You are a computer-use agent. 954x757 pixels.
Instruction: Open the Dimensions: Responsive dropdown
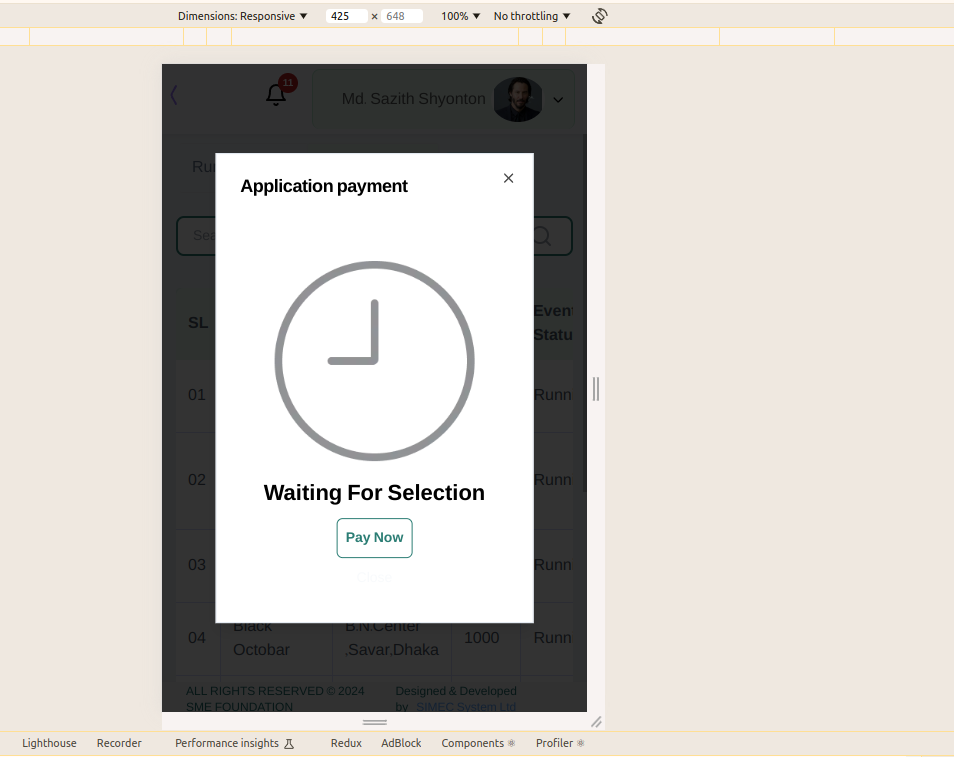click(x=242, y=16)
